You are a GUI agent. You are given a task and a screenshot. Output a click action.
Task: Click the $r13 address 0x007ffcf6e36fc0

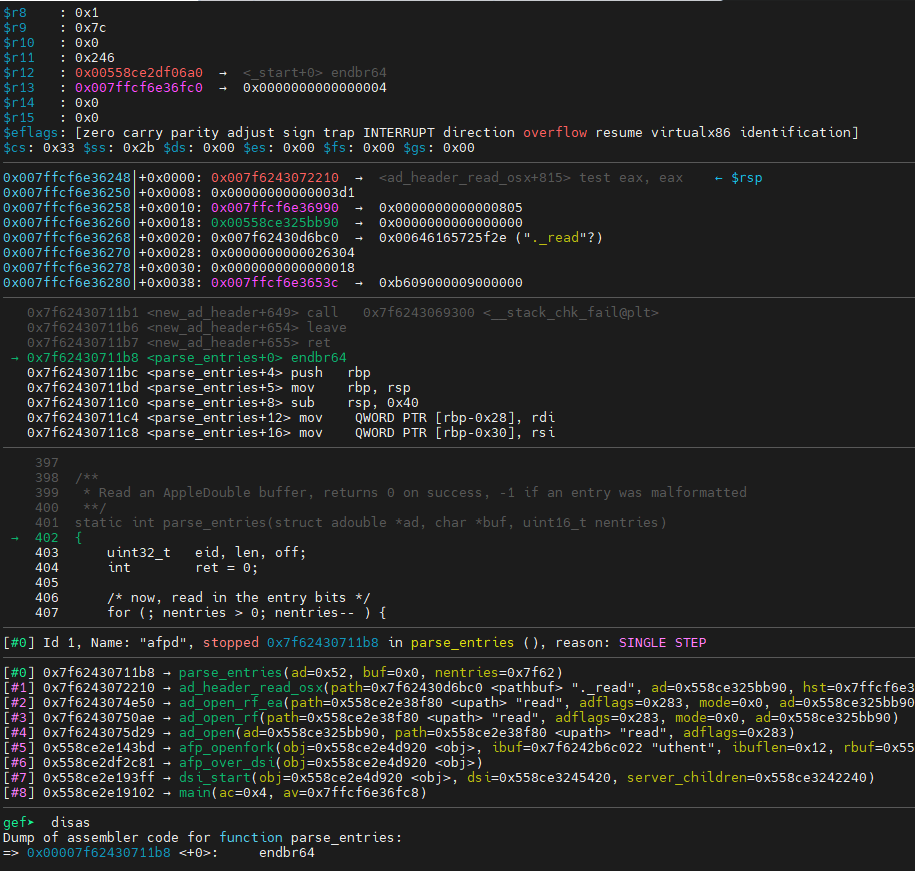pyautogui.click(x=139, y=88)
